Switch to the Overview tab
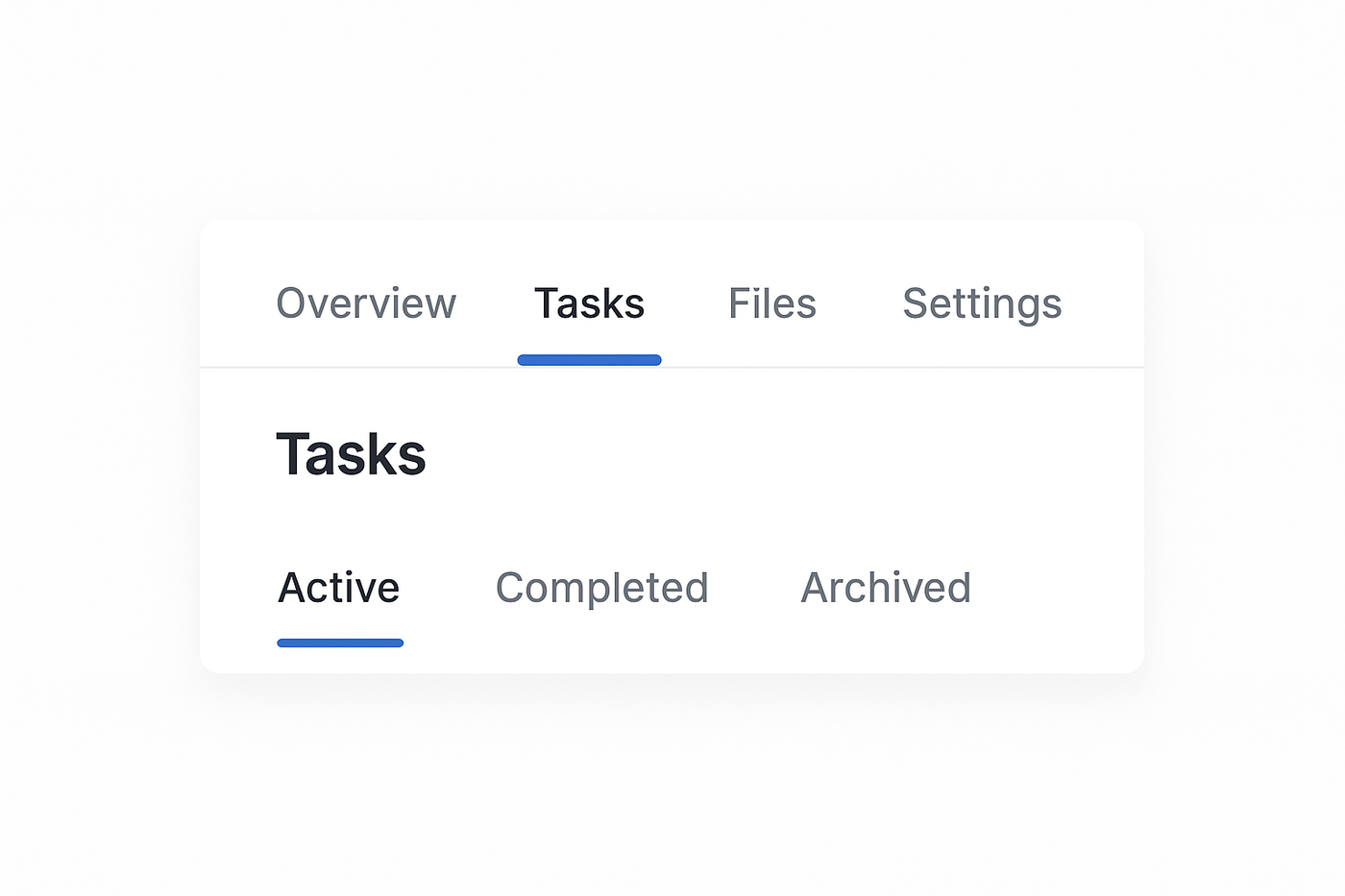The height and width of the screenshot is (896, 1345). point(366,304)
